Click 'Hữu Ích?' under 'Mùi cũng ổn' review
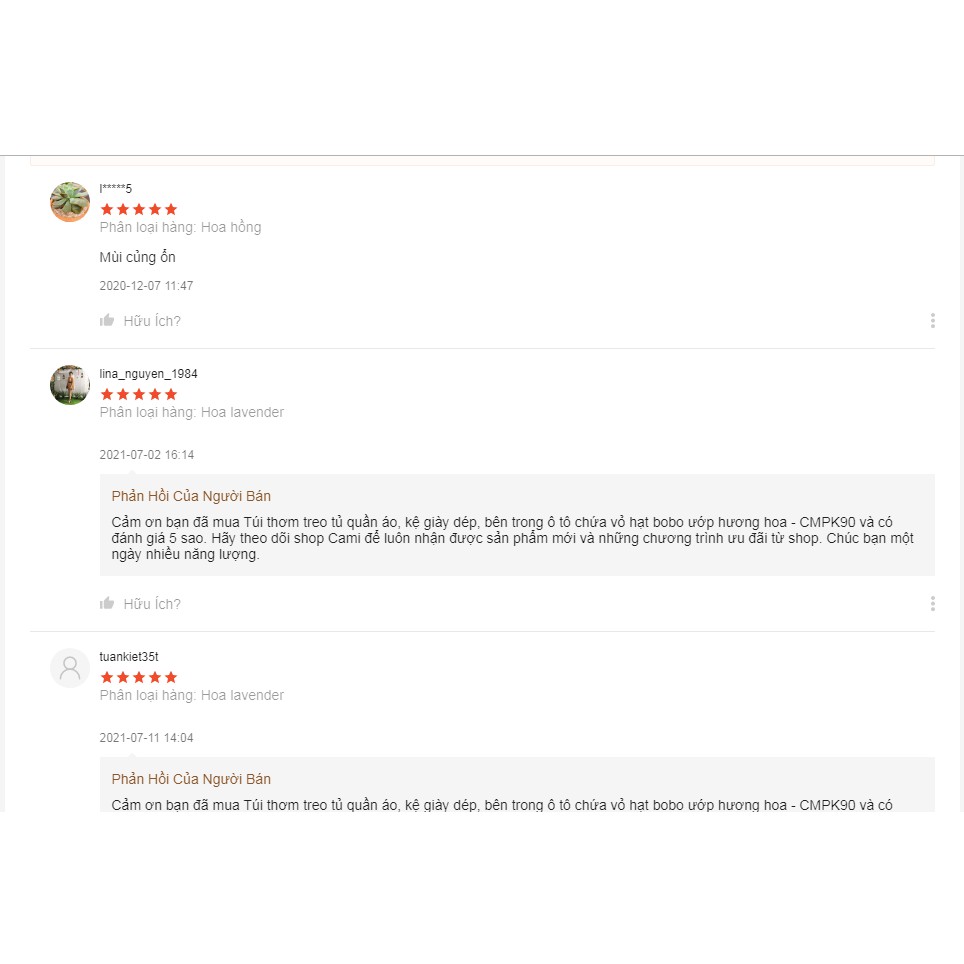 click(152, 321)
